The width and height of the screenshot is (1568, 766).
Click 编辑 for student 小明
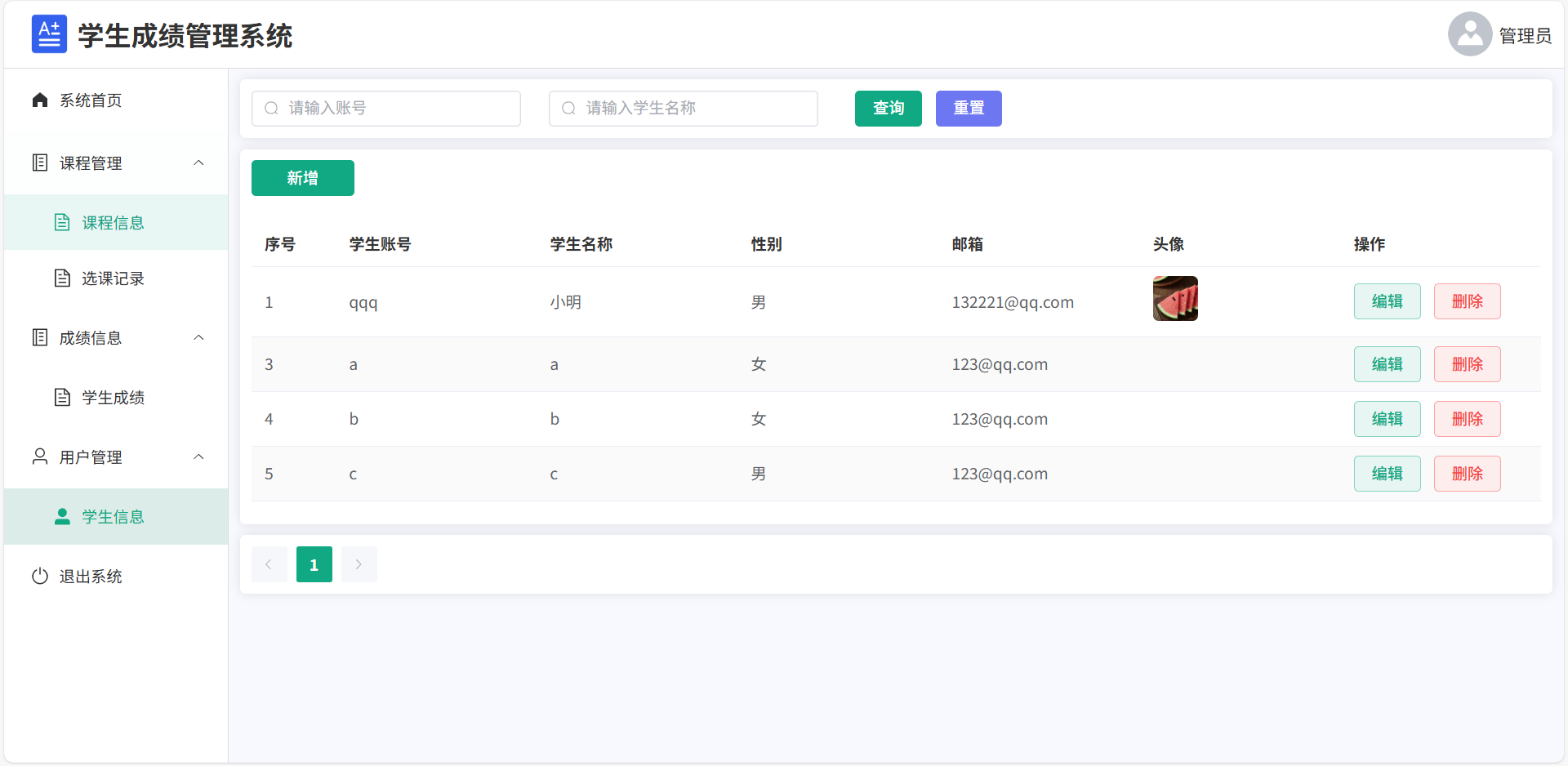point(1387,301)
